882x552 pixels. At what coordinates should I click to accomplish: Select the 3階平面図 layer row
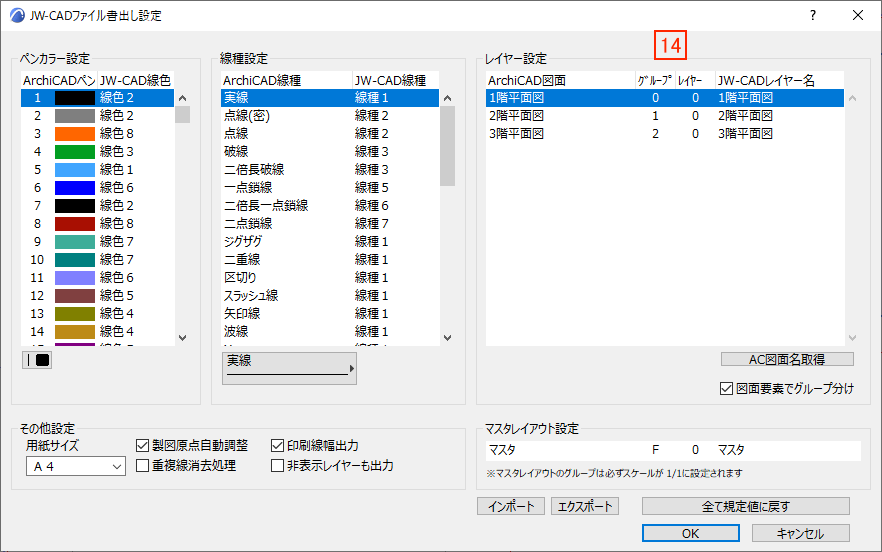click(665, 134)
